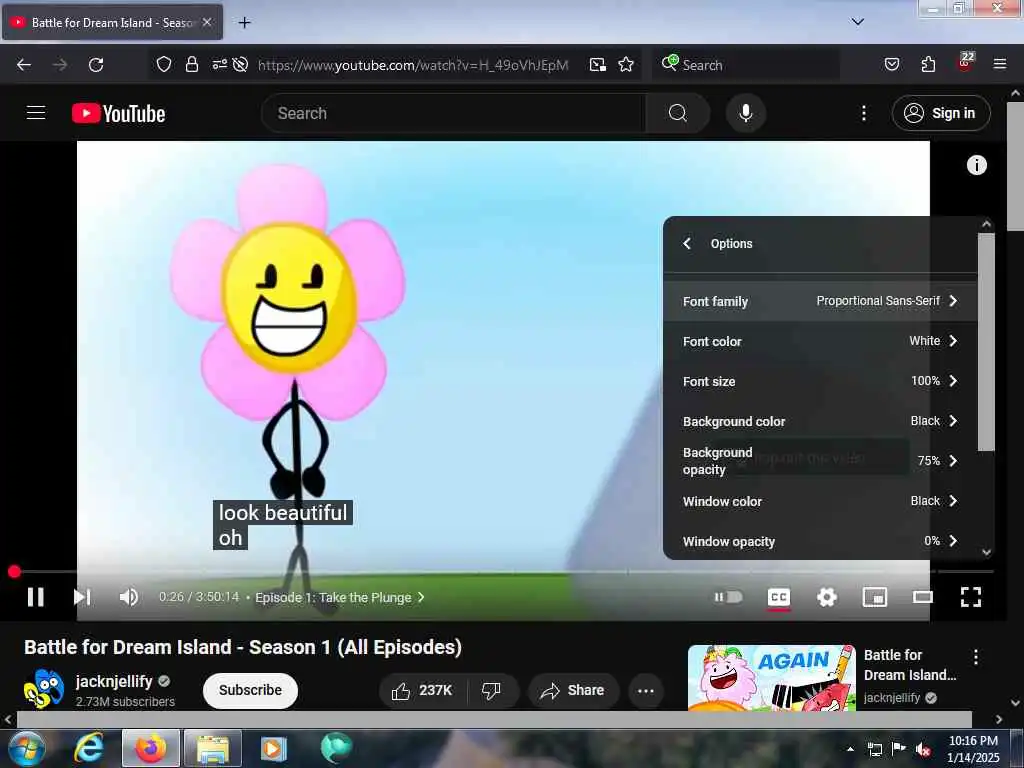Enable the miniplayer
The width and height of the screenshot is (1024, 768).
(874, 597)
